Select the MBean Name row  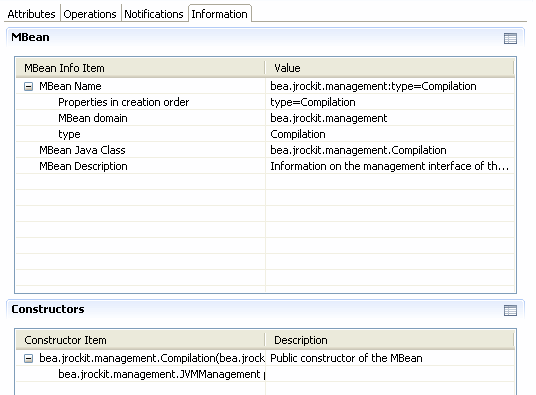coord(265,86)
